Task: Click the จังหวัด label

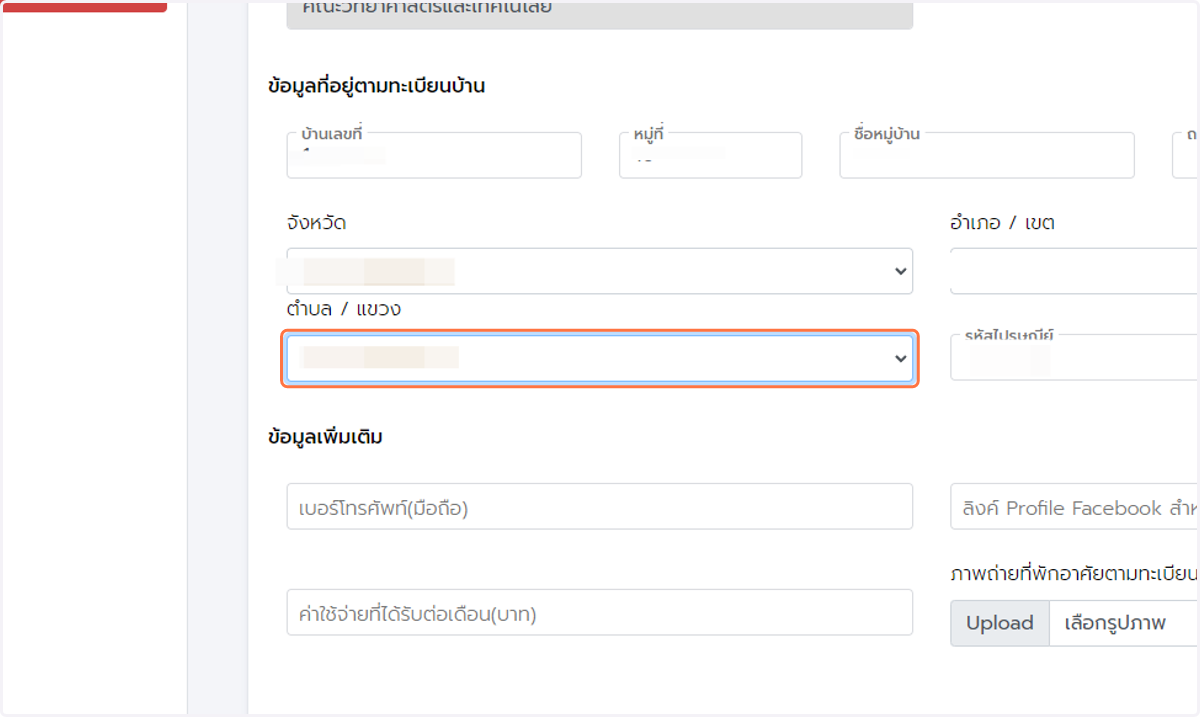Action: click(316, 223)
